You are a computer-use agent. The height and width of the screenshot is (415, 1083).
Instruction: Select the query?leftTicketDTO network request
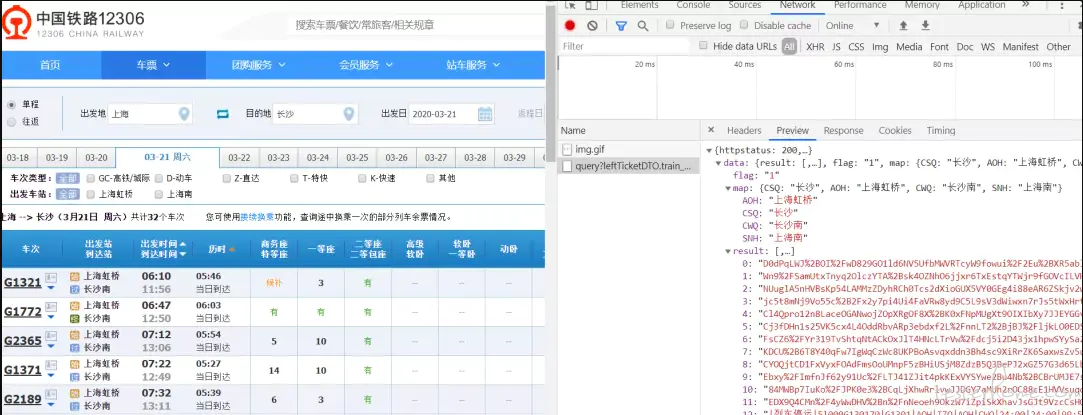tap(629, 166)
